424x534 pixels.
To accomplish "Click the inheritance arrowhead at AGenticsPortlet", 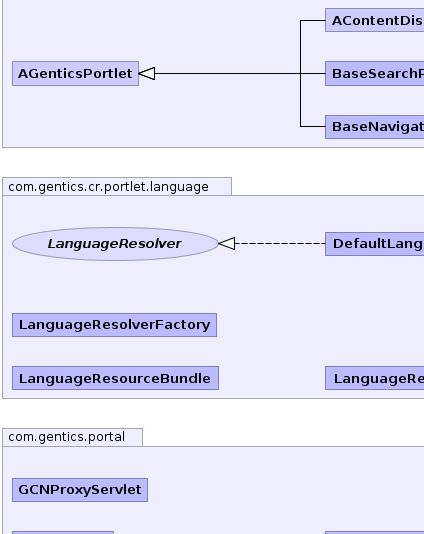I will click(x=147, y=74).
